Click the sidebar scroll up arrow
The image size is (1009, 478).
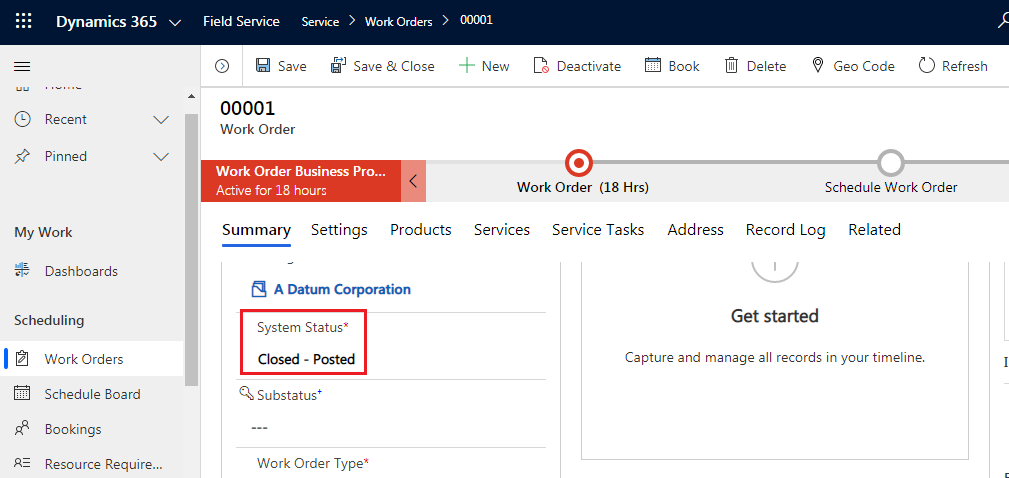click(x=191, y=97)
